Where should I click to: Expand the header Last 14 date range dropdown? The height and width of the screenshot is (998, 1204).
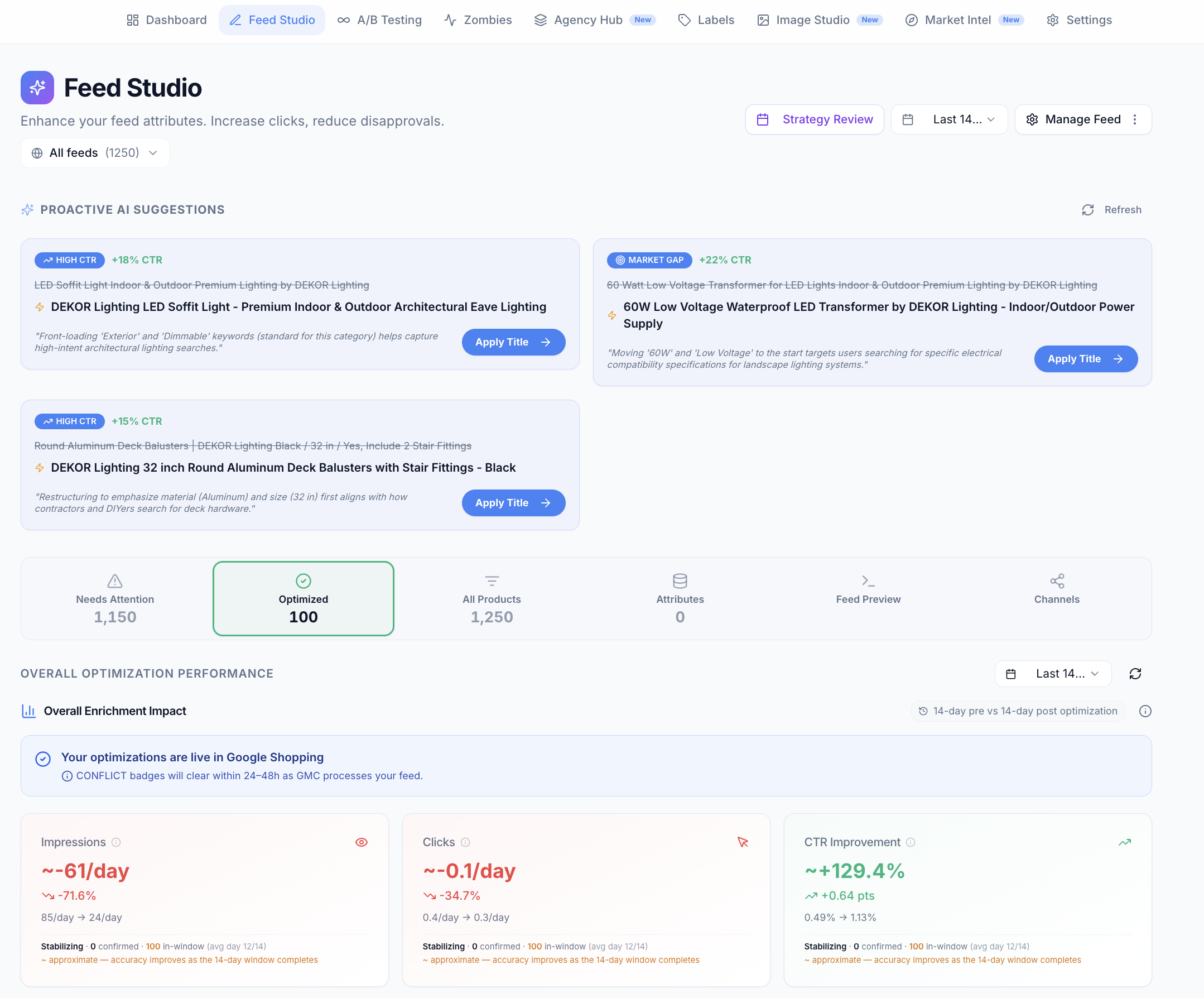tap(950, 119)
